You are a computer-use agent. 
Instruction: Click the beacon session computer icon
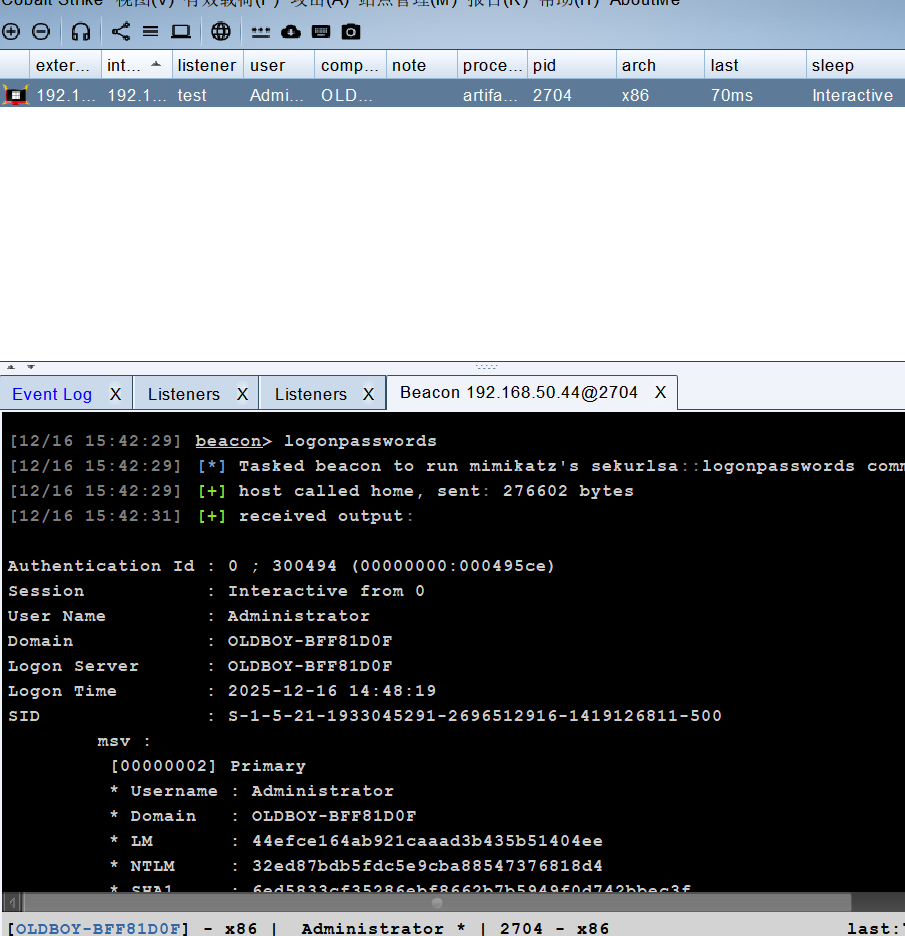16,96
